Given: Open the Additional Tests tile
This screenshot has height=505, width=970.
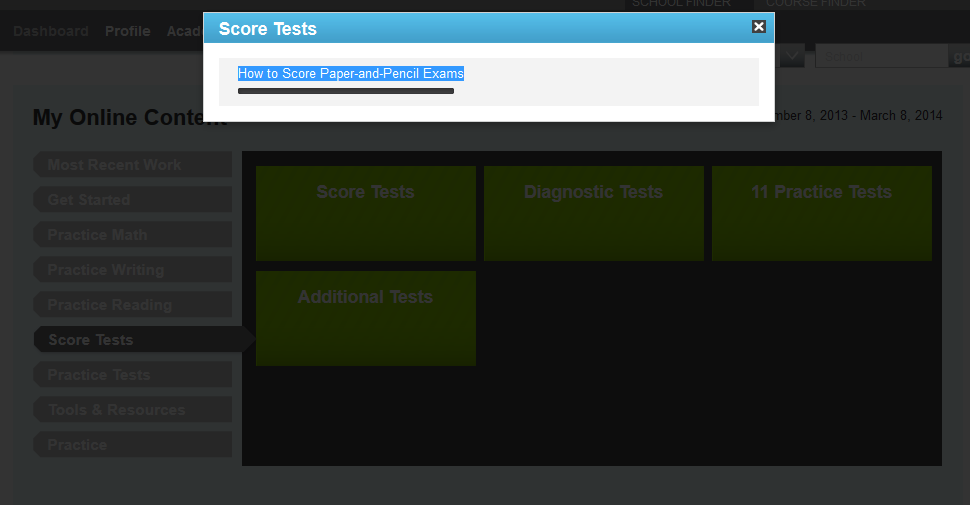Looking at the screenshot, I should (x=365, y=318).
